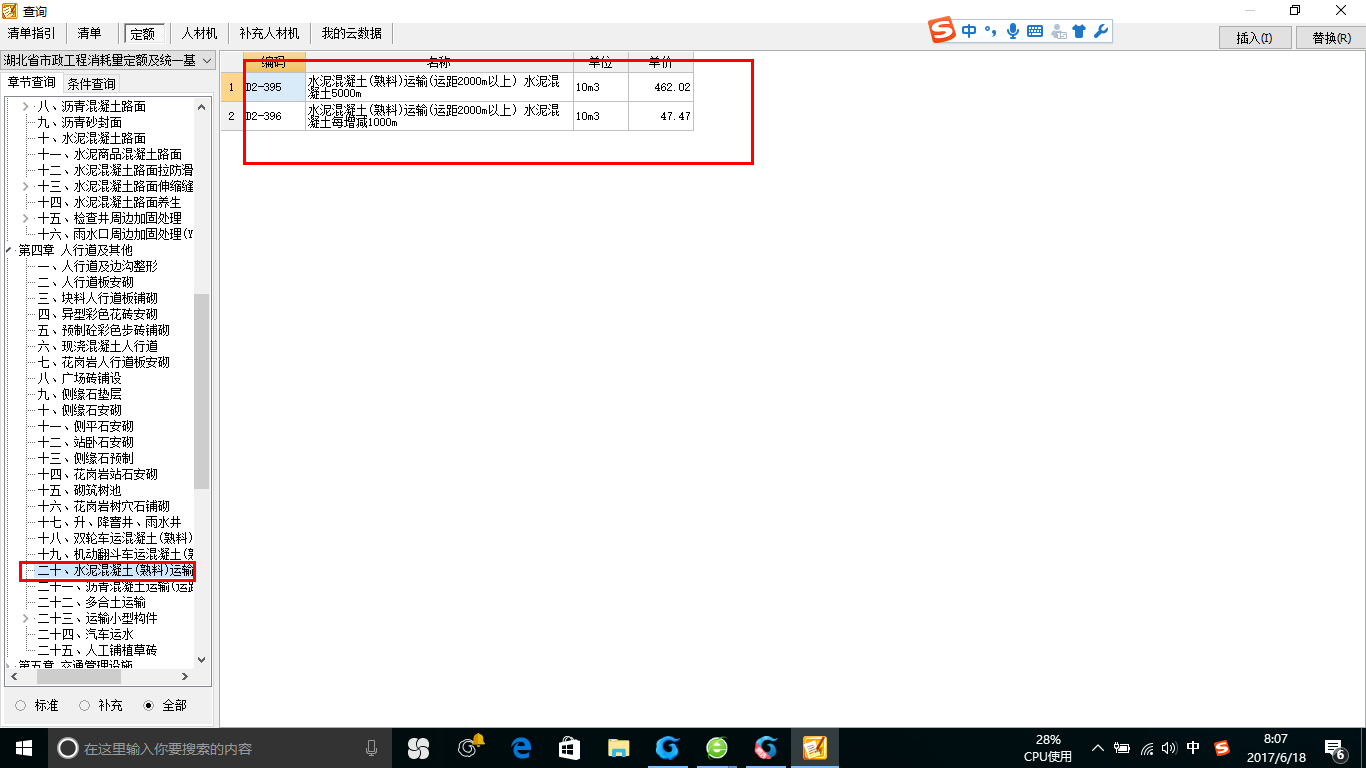Click the tree scrollbar down arrow
This screenshot has height=768, width=1366.
[x=202, y=660]
